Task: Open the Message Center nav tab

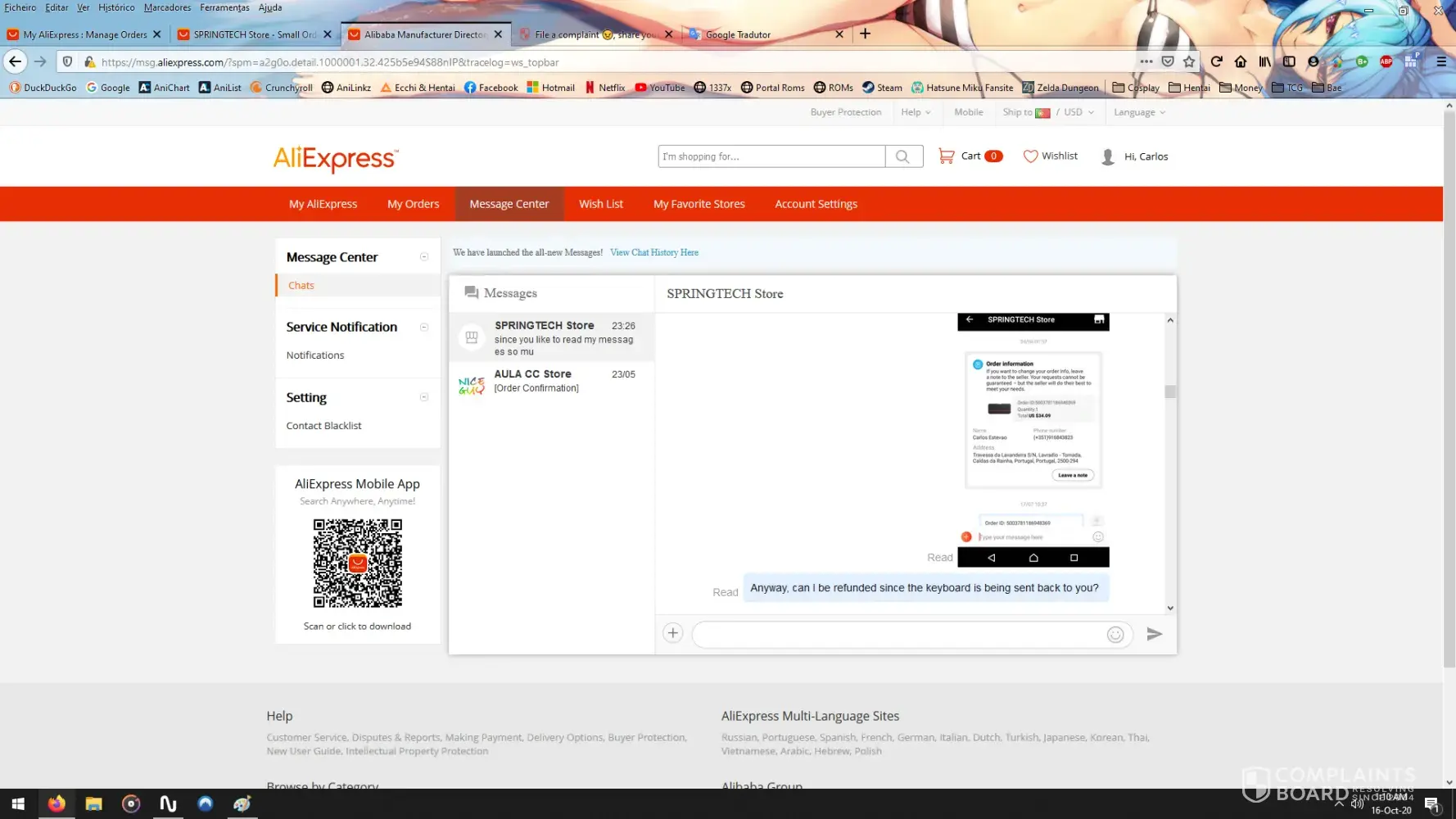Action: 509,204
